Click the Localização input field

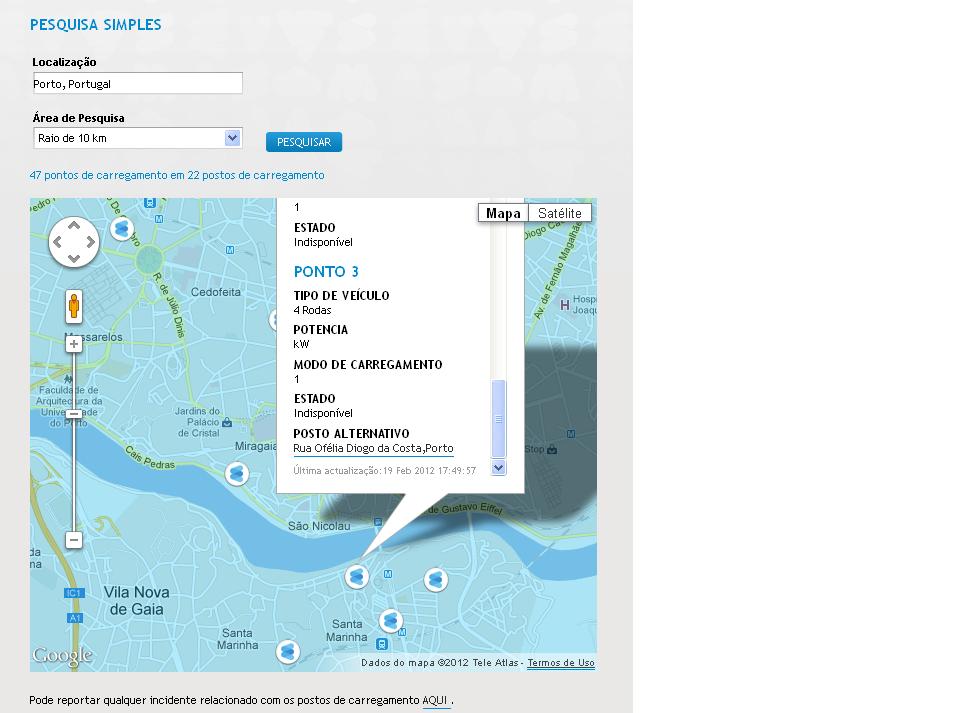137,83
